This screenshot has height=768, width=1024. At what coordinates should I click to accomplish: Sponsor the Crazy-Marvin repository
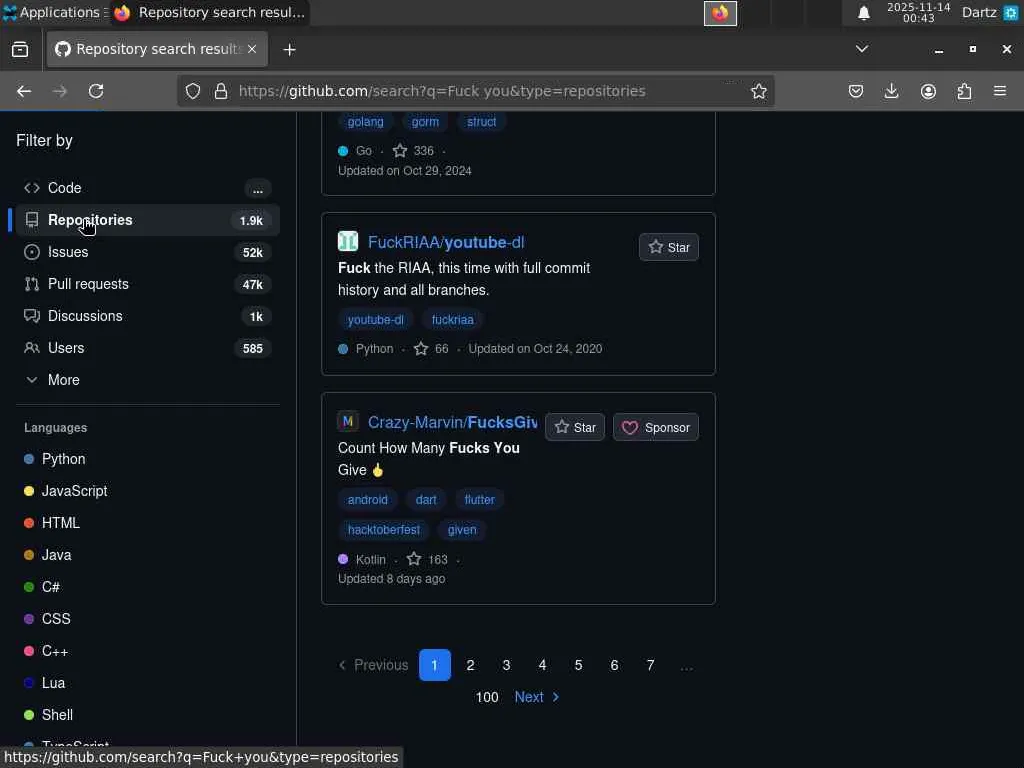pyautogui.click(x=656, y=428)
